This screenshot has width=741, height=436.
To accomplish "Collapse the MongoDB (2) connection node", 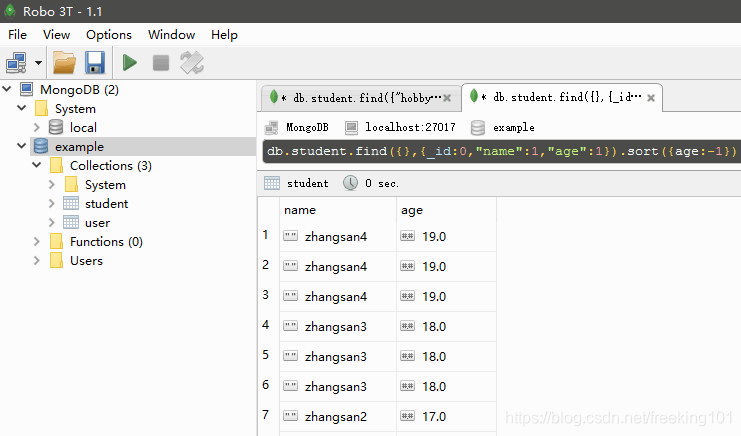I will [x=7, y=89].
